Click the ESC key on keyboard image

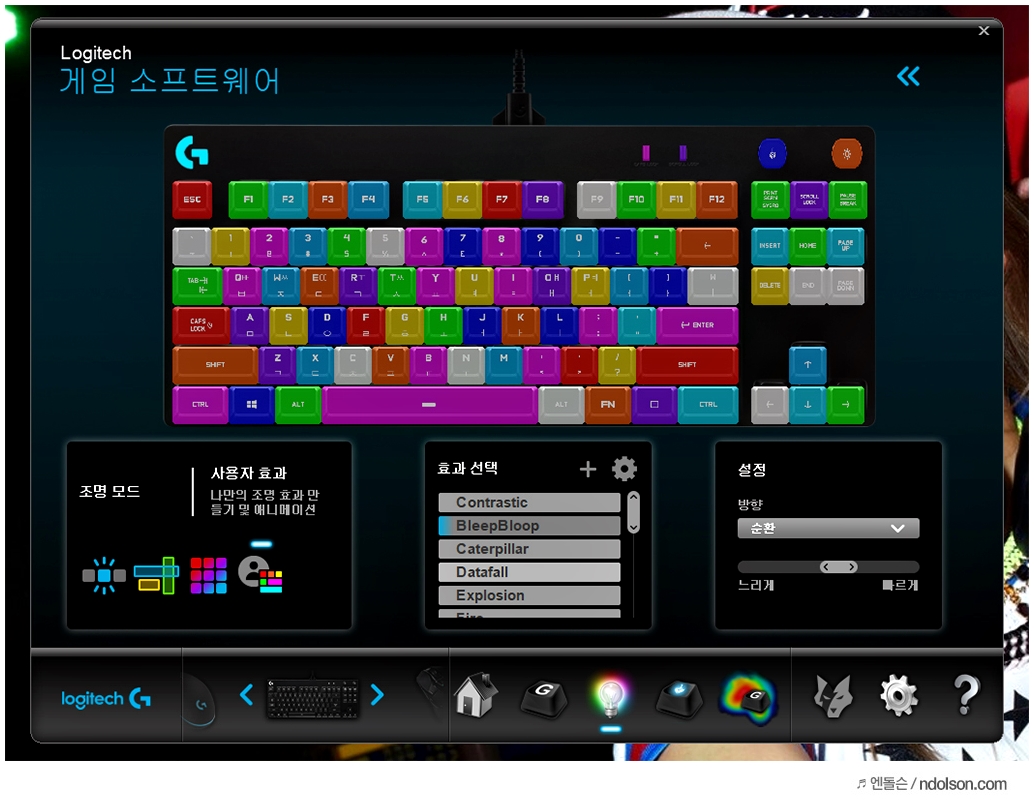tap(192, 199)
